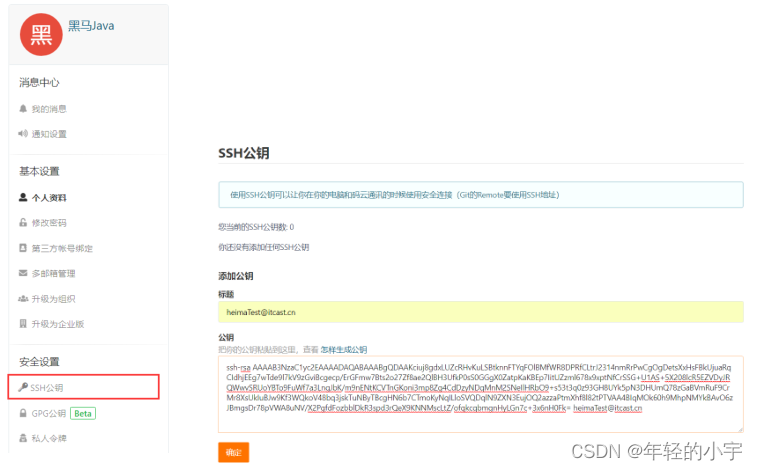The width and height of the screenshot is (757, 470).
Task: Click the envelope icon beside 多邮箱管理
Action: [23, 273]
